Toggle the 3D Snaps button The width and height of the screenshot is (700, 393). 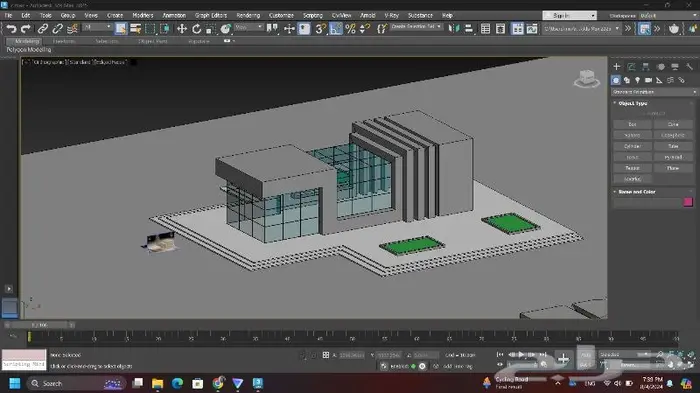click(x=320, y=29)
